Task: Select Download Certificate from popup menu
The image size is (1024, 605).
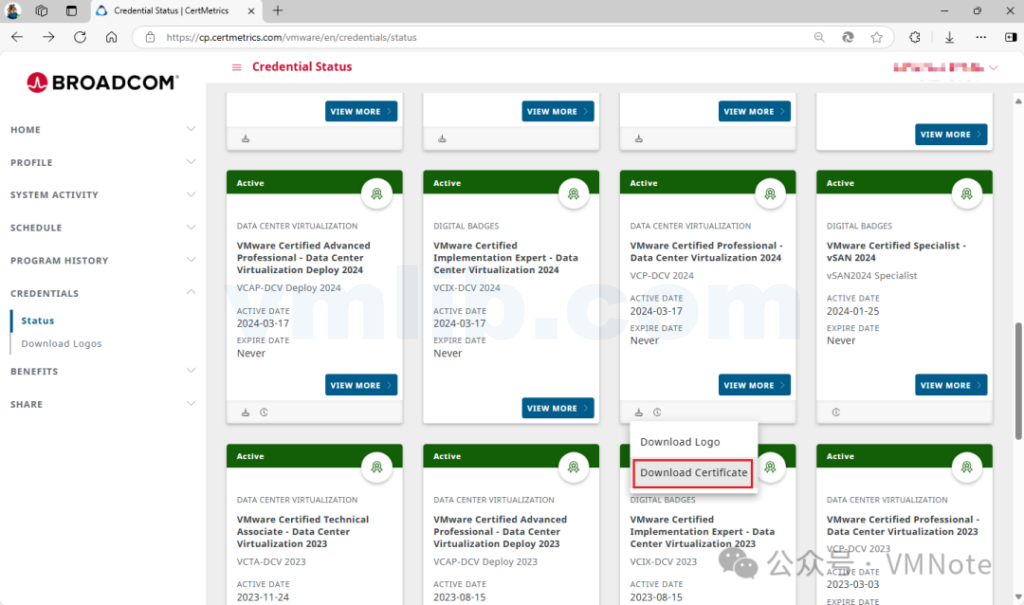Action: click(x=694, y=472)
